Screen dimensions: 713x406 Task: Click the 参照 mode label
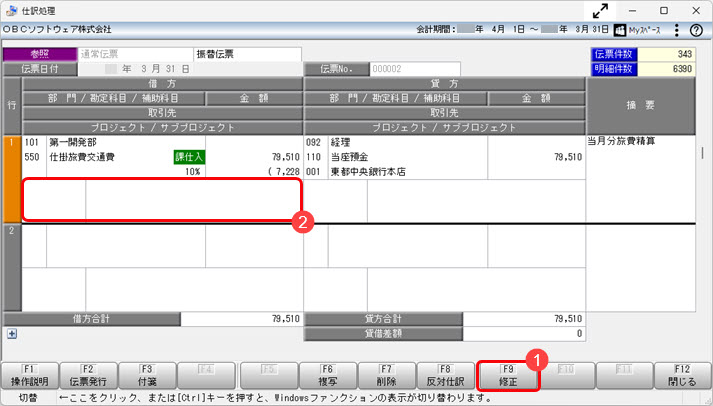40,54
